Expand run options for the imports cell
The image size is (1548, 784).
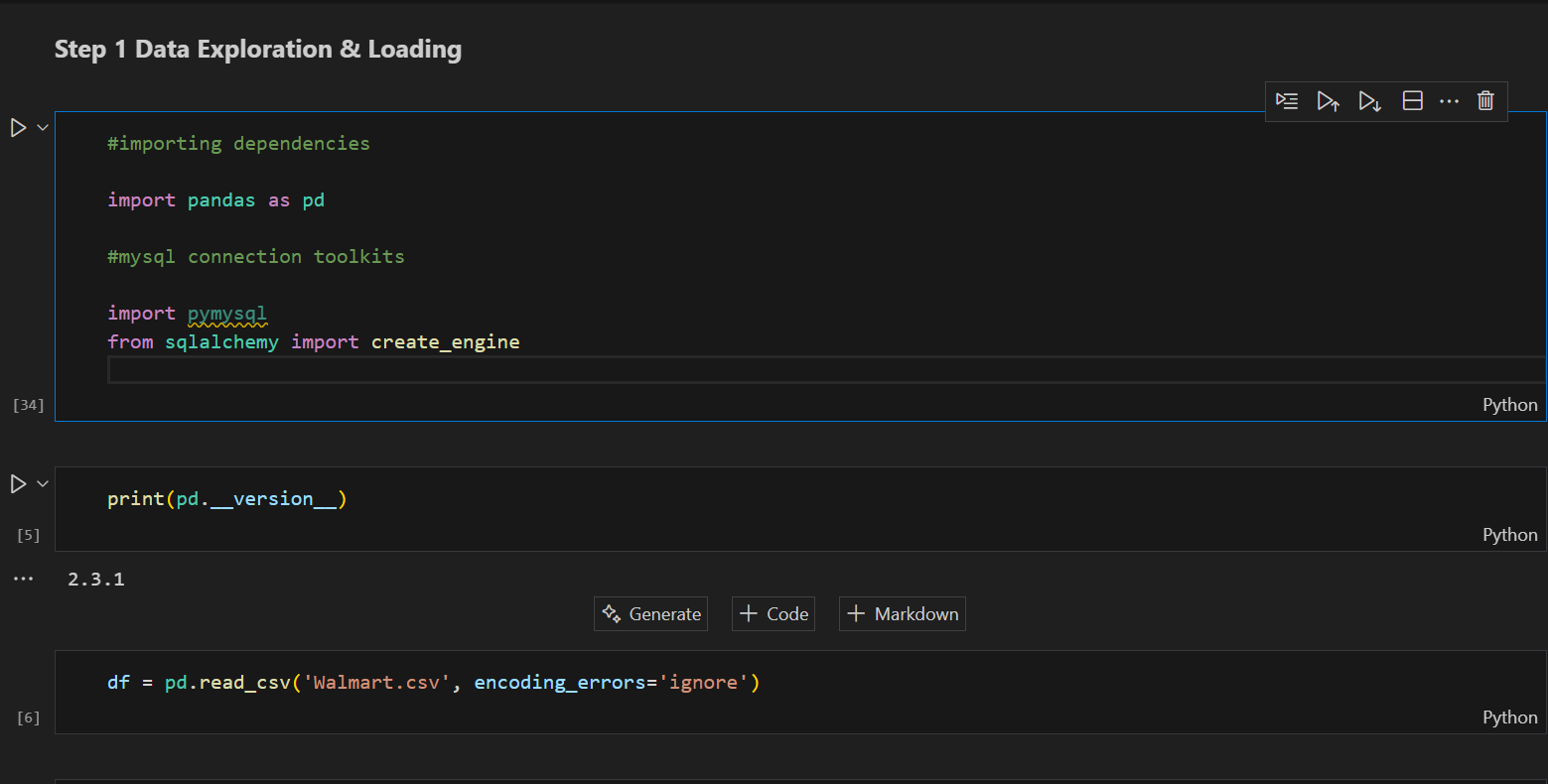tap(43, 127)
